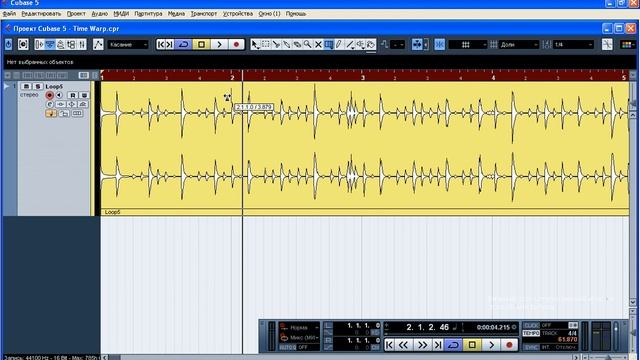
Task: Open the Транспорт menu
Action: (204, 13)
